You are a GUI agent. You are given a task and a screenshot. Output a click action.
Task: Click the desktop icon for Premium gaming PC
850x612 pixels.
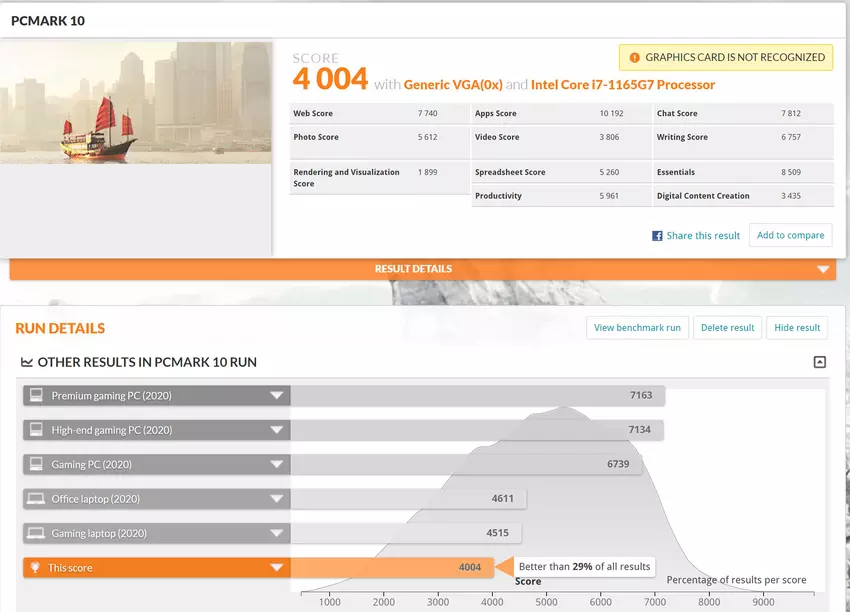click(x=35, y=396)
